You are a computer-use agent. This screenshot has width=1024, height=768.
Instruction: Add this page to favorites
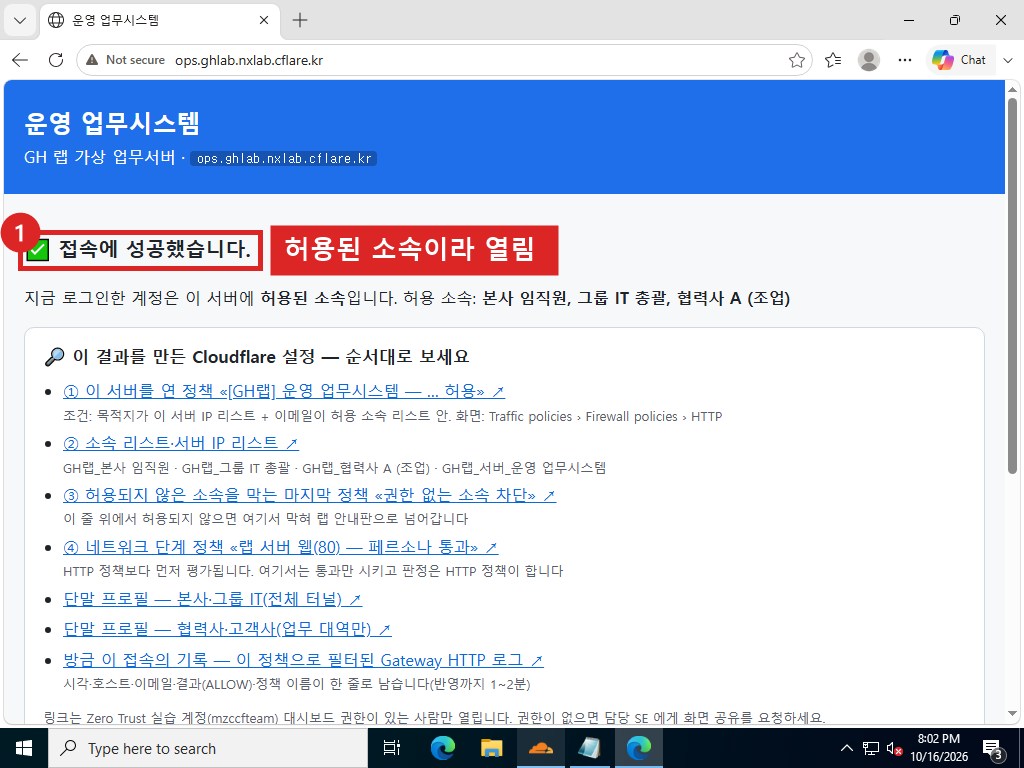pyautogui.click(x=796, y=60)
